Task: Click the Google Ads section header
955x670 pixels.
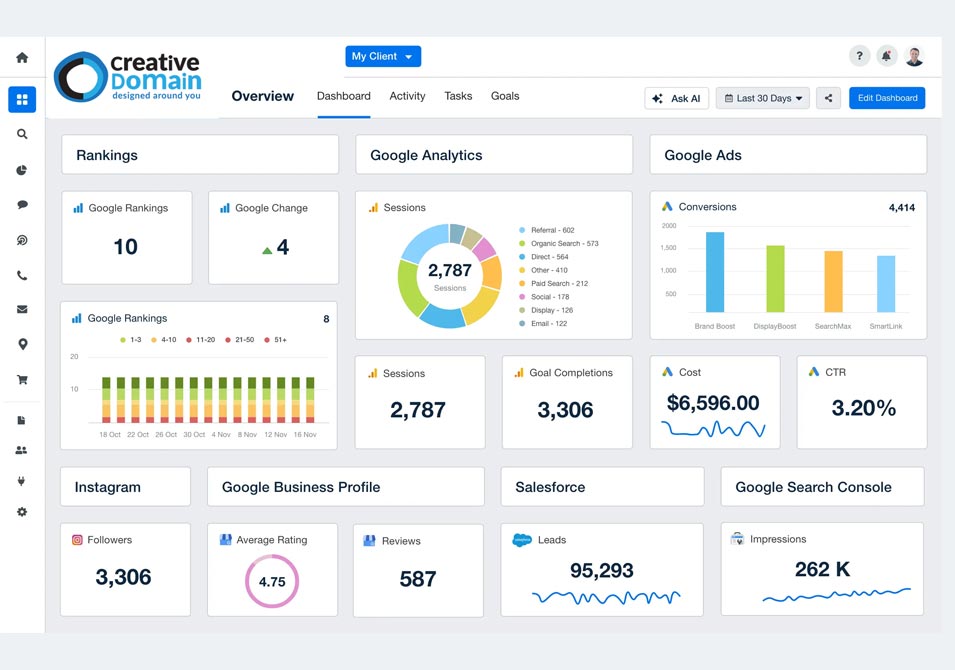Action: point(788,155)
